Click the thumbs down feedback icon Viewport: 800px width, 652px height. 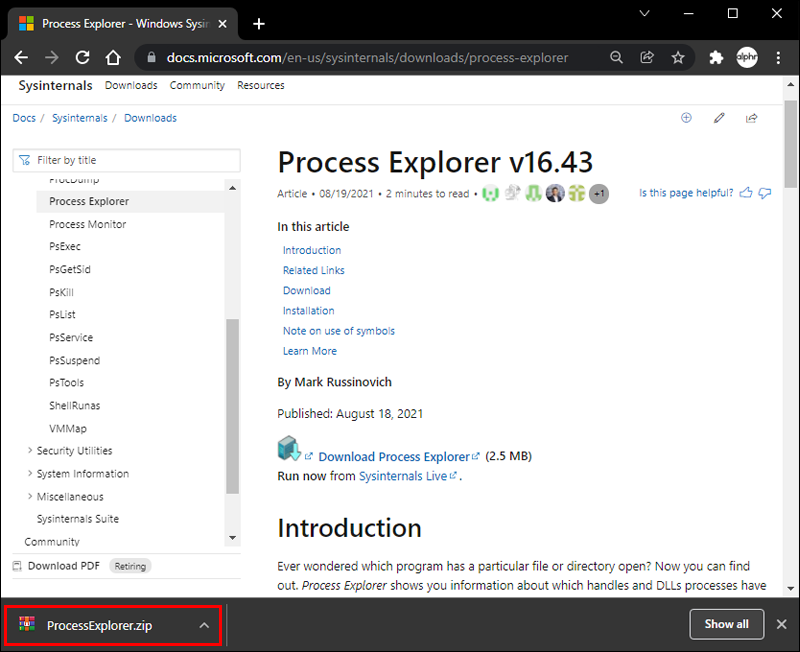(x=765, y=193)
